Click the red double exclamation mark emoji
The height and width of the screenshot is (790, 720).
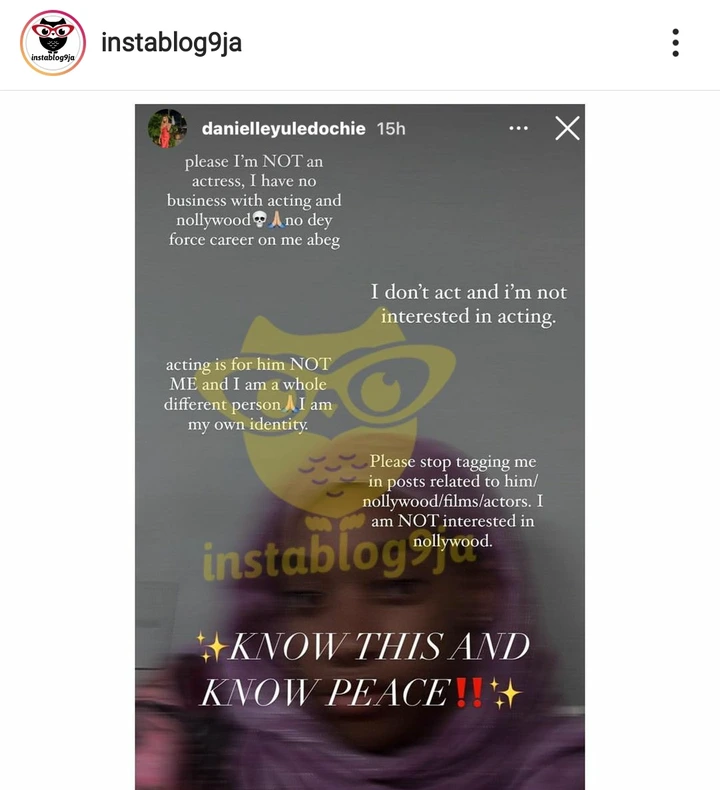click(469, 692)
